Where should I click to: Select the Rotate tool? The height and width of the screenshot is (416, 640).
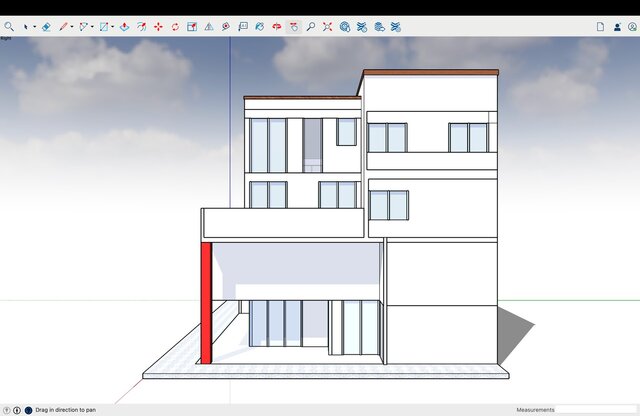pyautogui.click(x=175, y=27)
